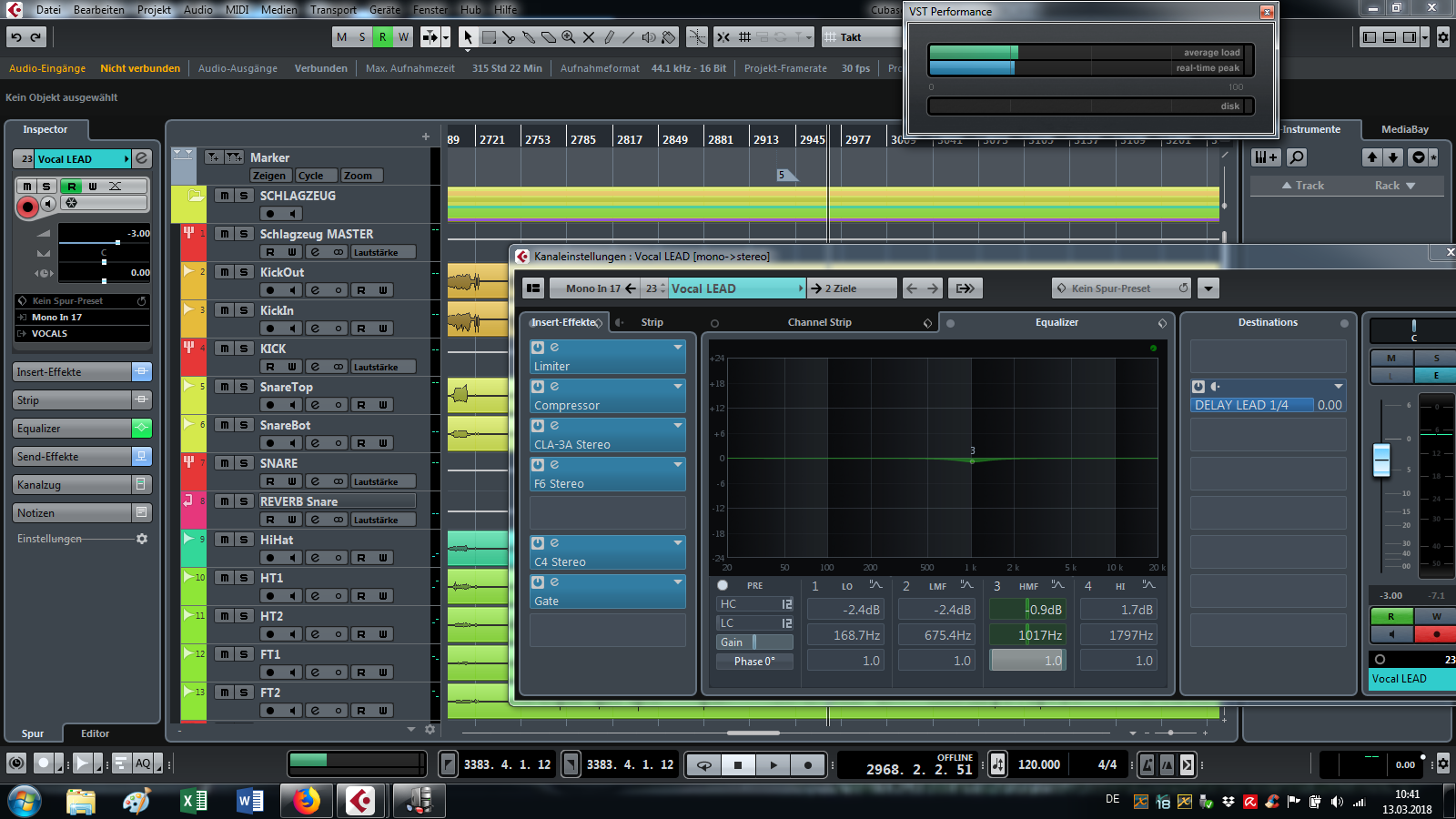The image size is (1456, 819).
Task: Open the Transport menu
Action: [333, 10]
